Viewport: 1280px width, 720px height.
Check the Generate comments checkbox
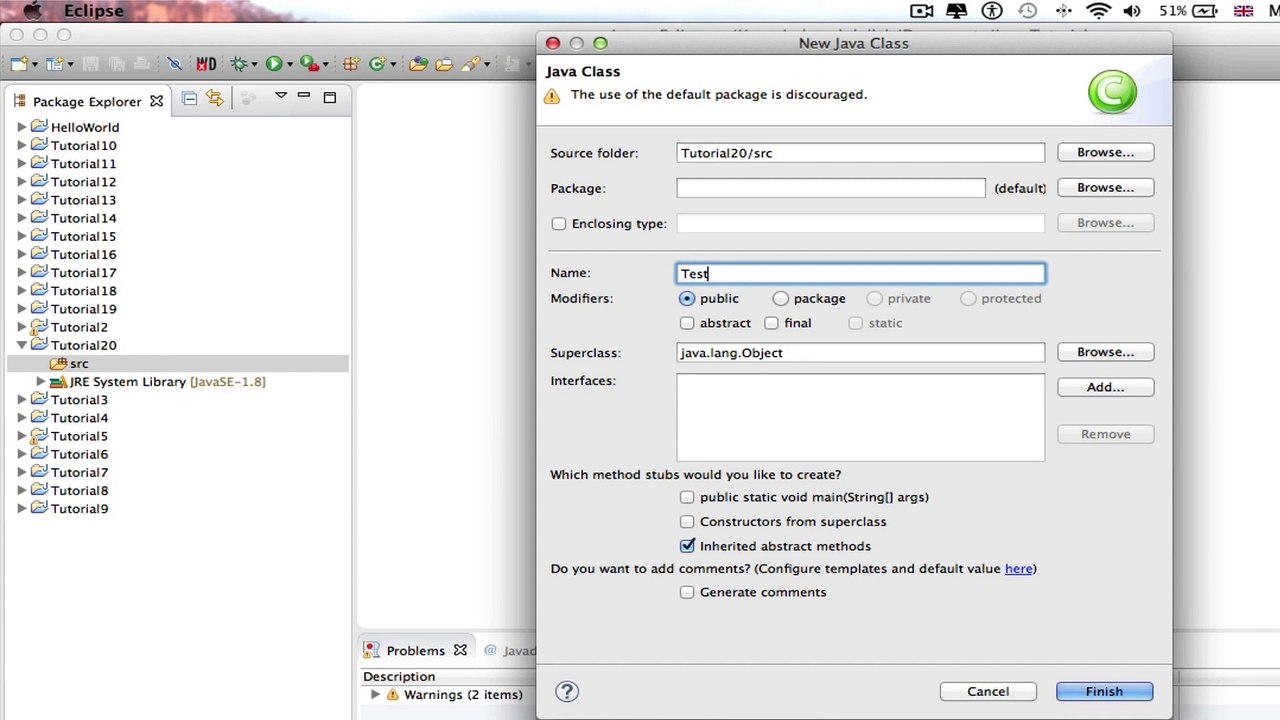pos(687,592)
